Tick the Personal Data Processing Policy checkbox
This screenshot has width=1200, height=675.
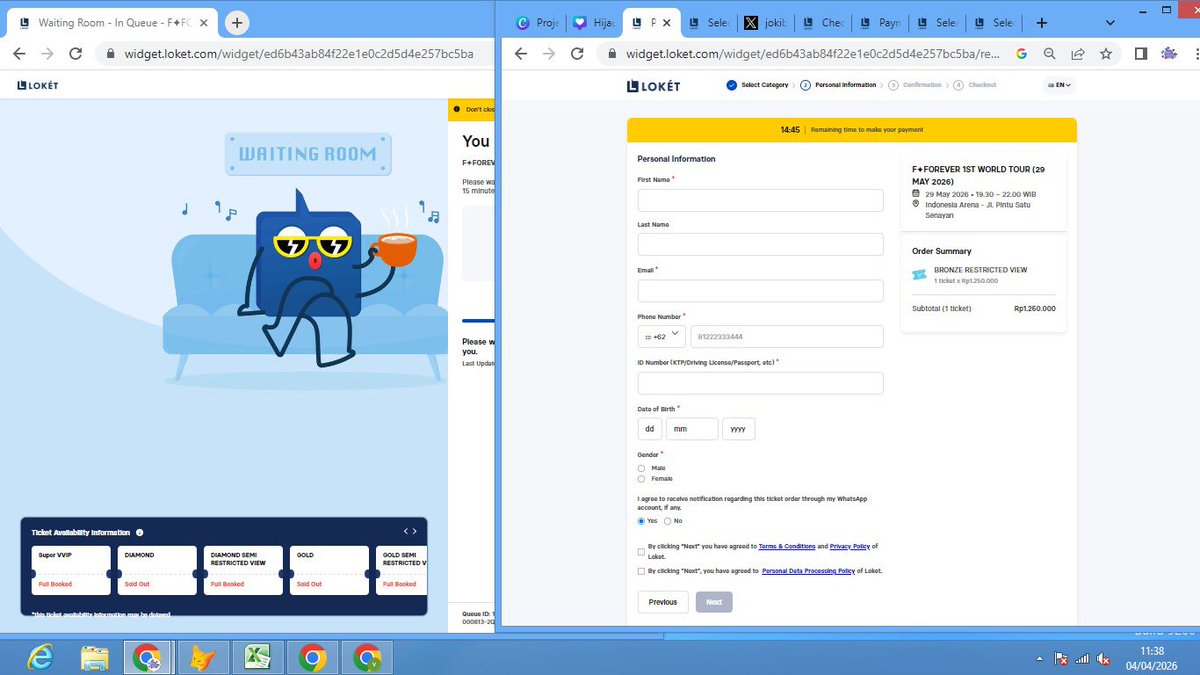point(641,571)
